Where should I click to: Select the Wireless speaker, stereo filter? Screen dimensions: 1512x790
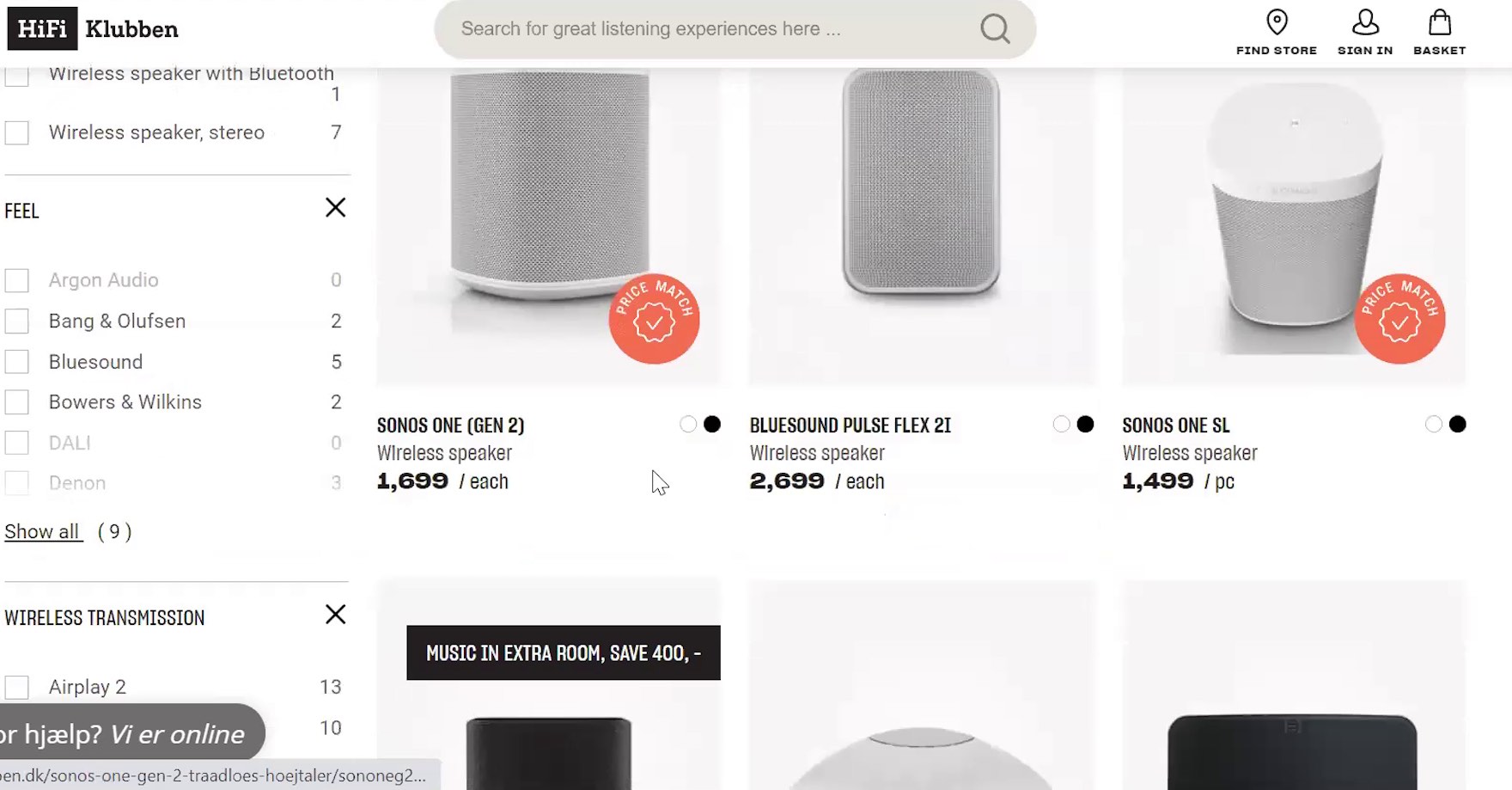(17, 133)
